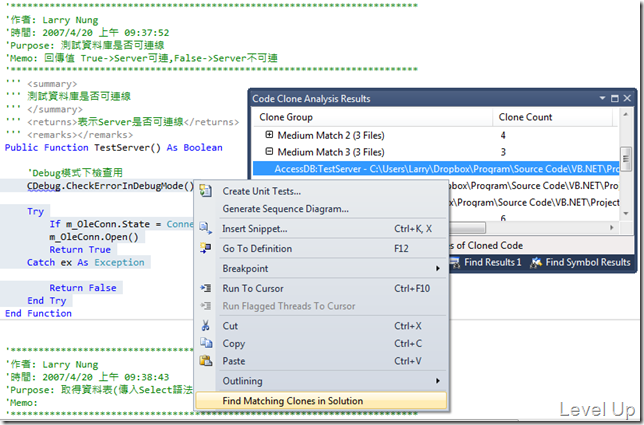Viewport: 644px width, 425px height.
Task: Click clone count value 4
Action: (x=503, y=135)
